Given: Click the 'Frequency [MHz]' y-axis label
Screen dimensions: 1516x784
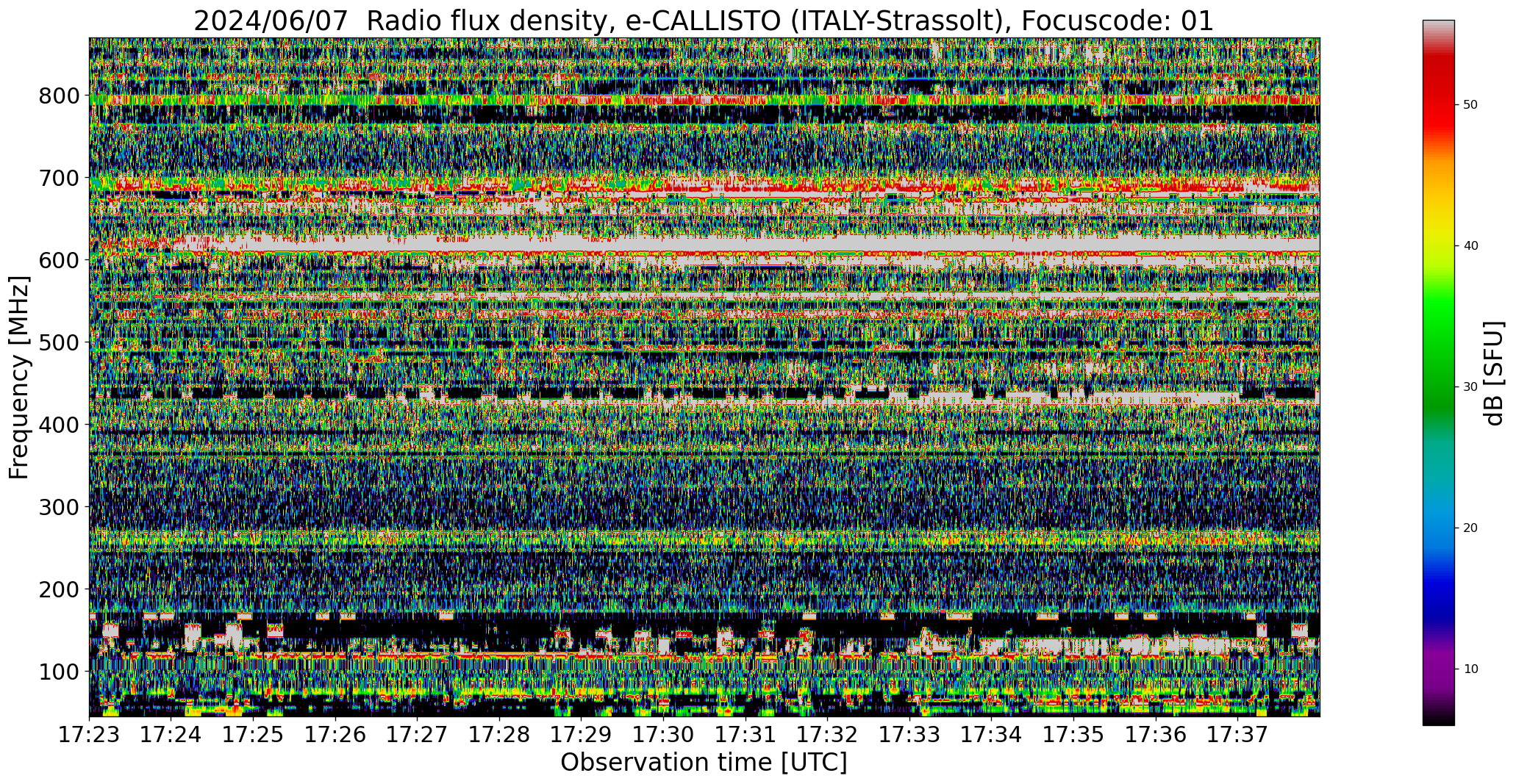Looking at the screenshot, I should 19,377.
